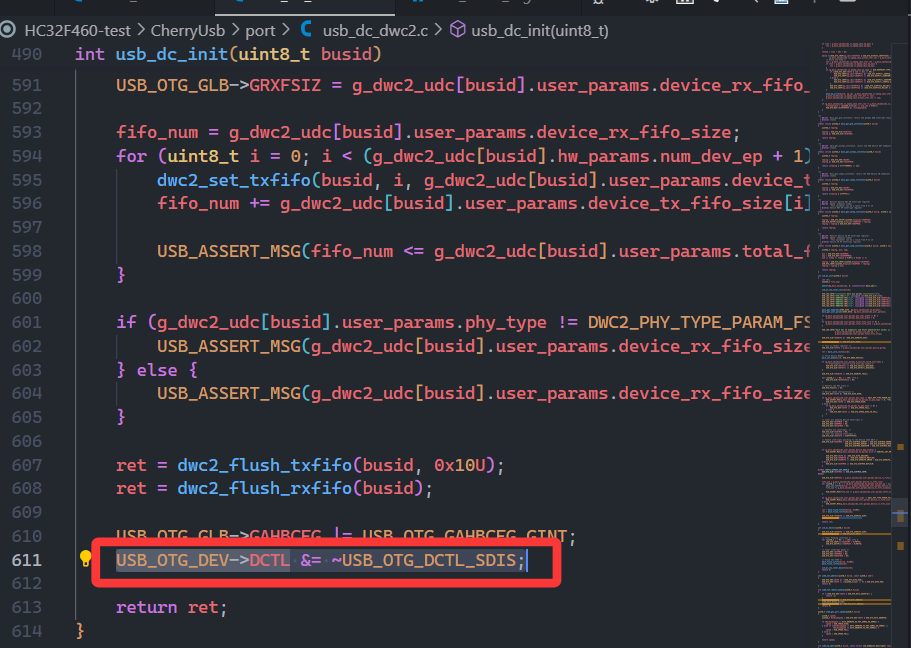Select line number 607 in gutter
Viewport: 911px width, 648px height.
point(27,465)
